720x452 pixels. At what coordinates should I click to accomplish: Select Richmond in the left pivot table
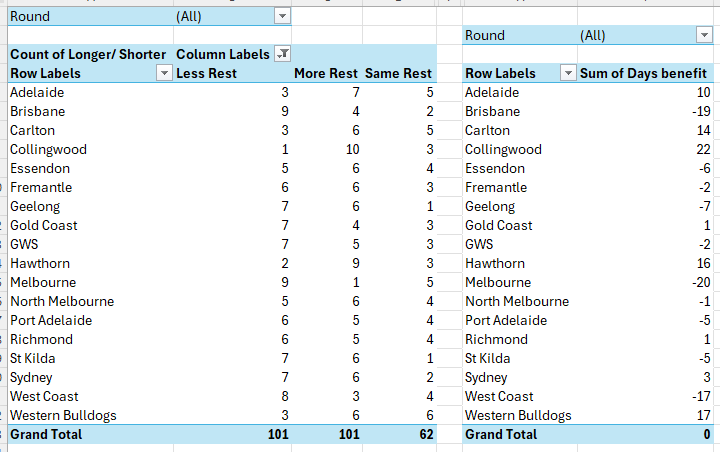[x=42, y=339]
